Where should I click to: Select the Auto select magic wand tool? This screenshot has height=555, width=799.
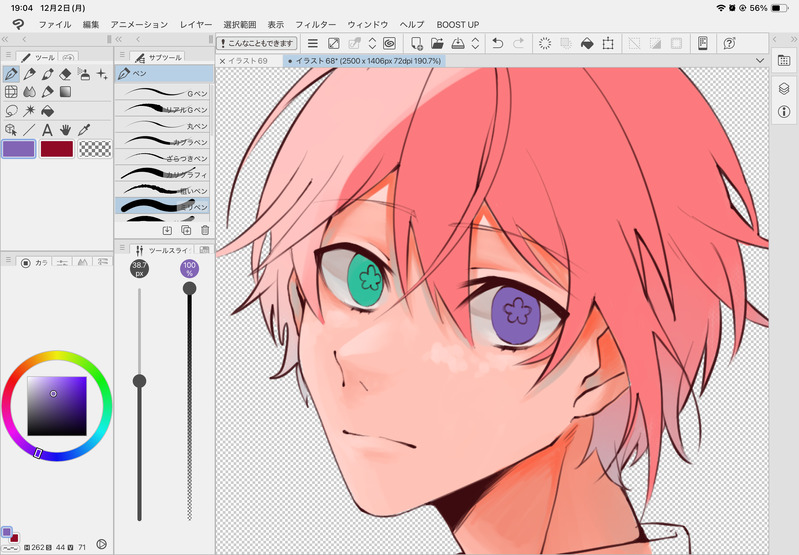pyautogui.click(x=30, y=111)
